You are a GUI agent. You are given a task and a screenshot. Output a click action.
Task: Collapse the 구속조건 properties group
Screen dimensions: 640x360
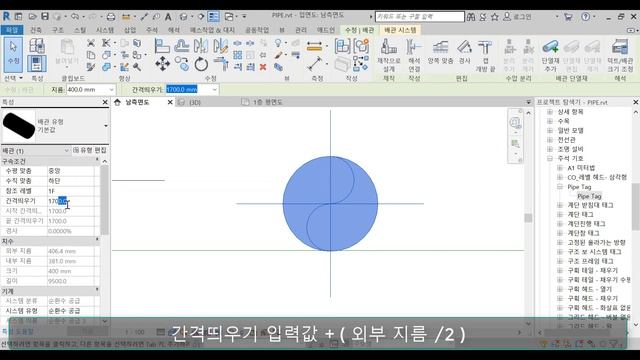point(97,161)
